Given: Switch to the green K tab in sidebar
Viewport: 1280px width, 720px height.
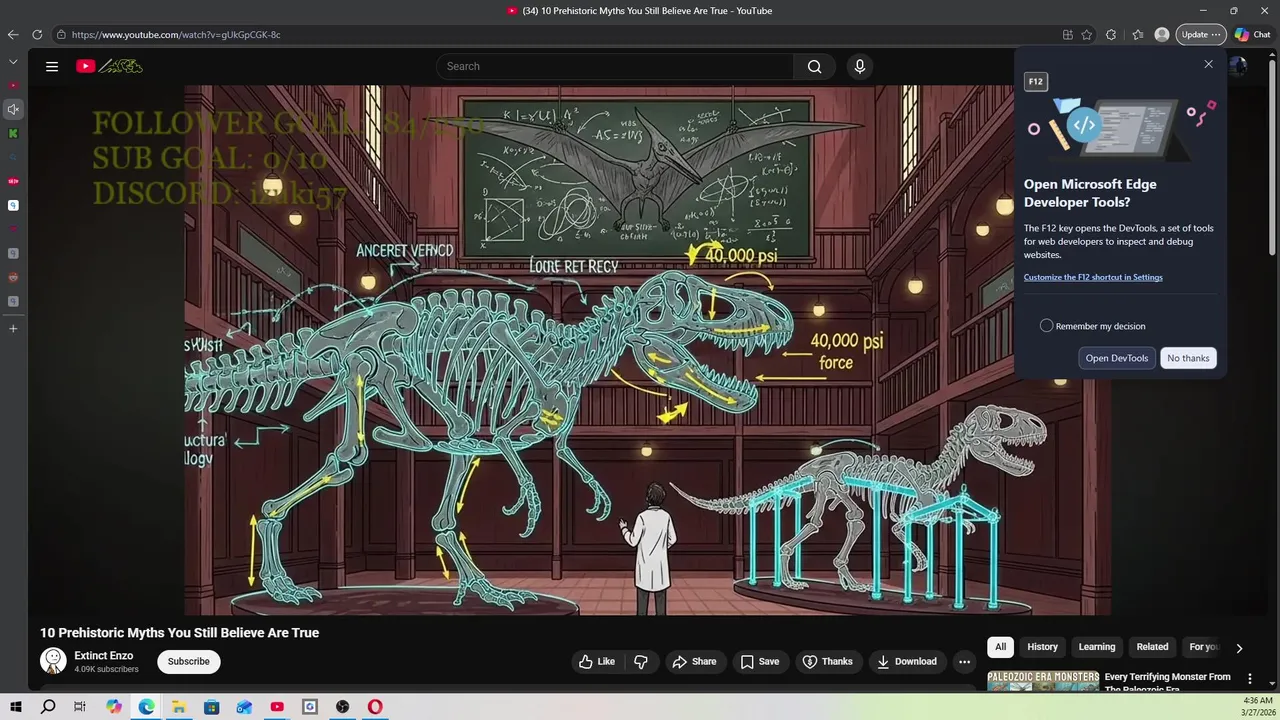Looking at the screenshot, I should coord(13,133).
